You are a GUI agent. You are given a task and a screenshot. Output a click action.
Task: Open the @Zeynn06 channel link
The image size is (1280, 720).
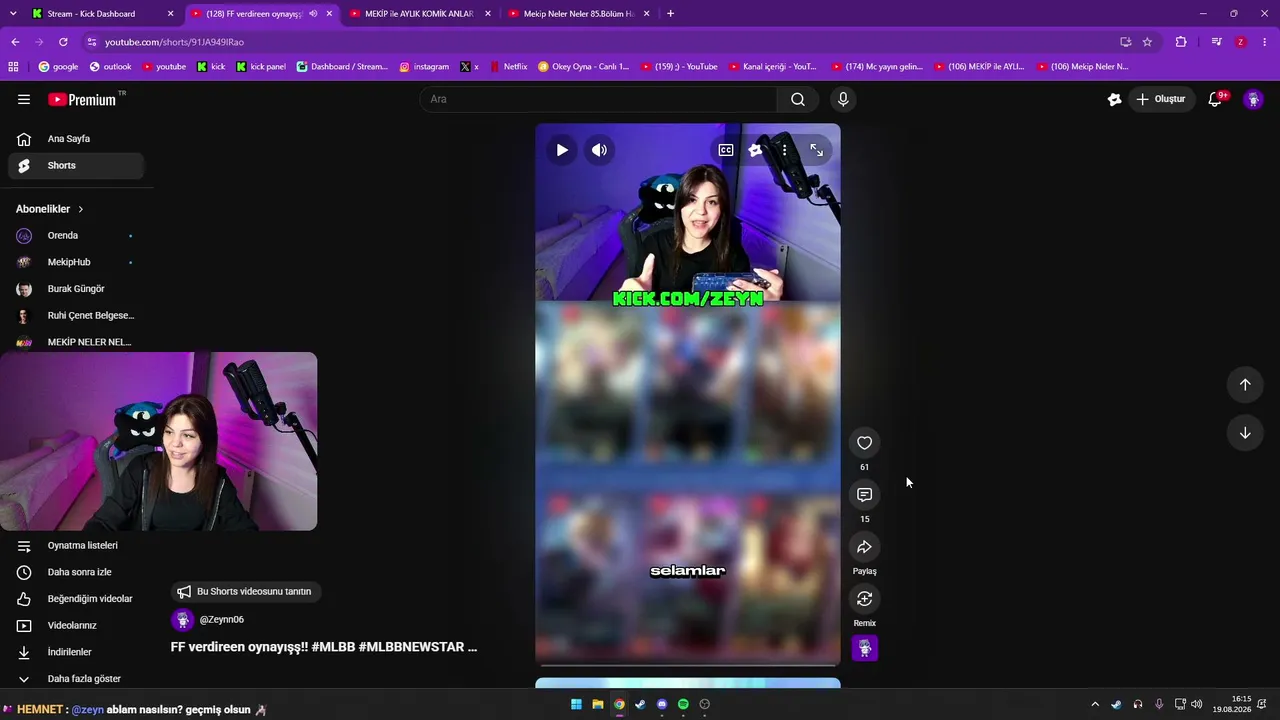pos(221,620)
